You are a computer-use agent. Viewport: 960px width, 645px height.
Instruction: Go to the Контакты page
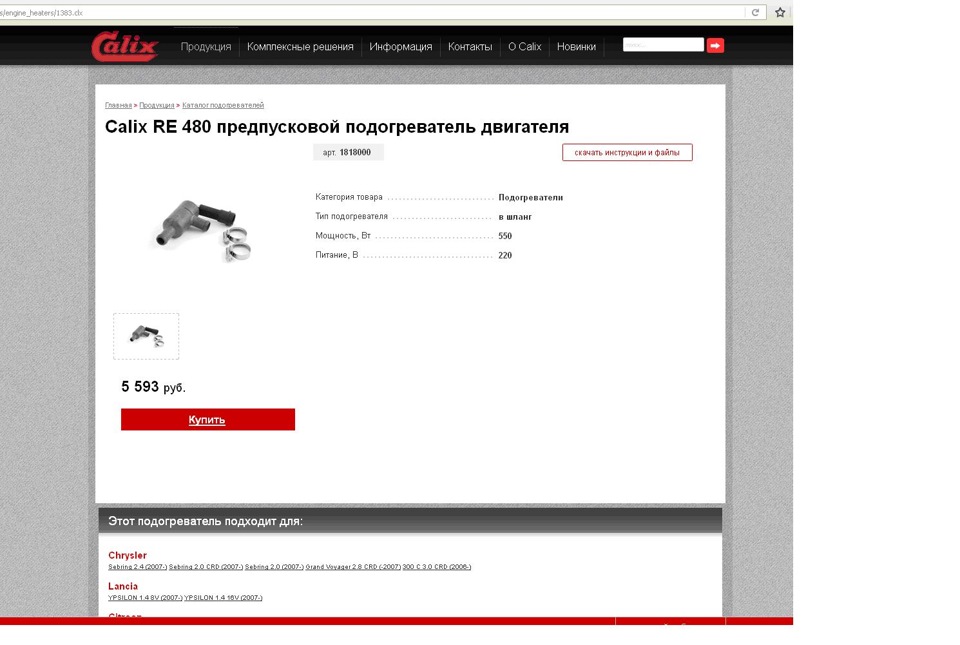pos(470,47)
